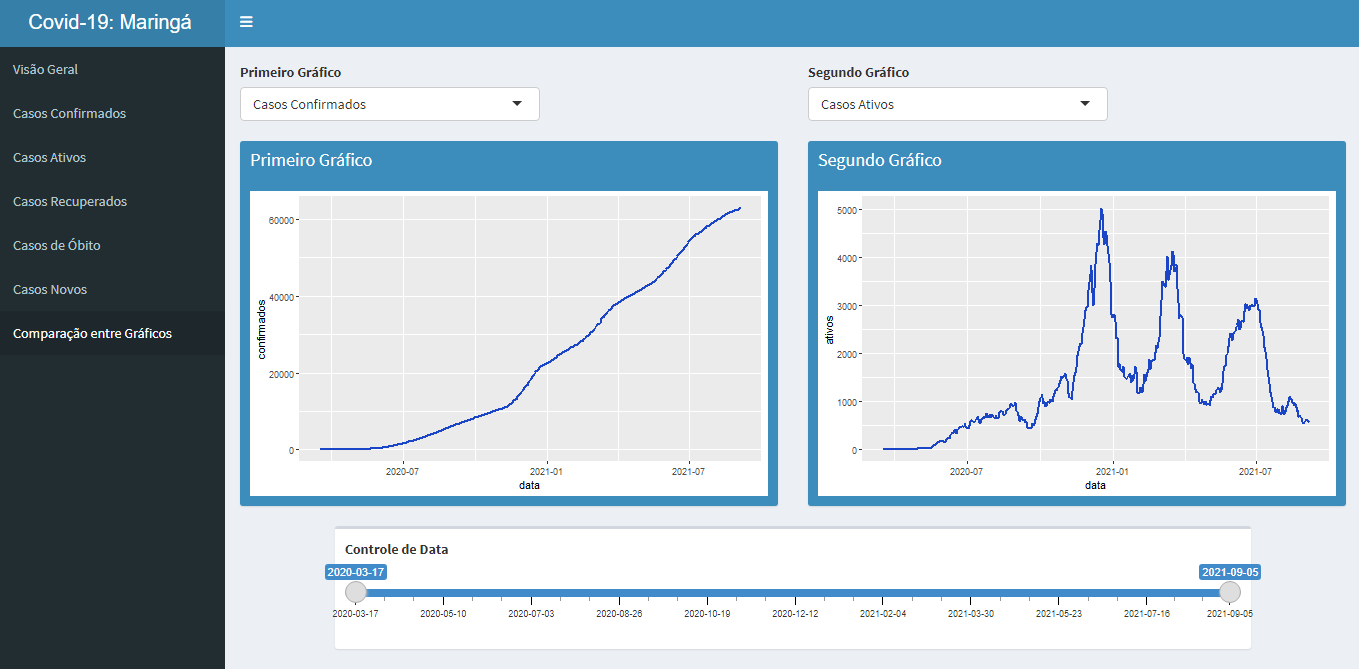1359x669 pixels.
Task: Toggle the hamburger sidebar menu icon
Action: coord(246,22)
